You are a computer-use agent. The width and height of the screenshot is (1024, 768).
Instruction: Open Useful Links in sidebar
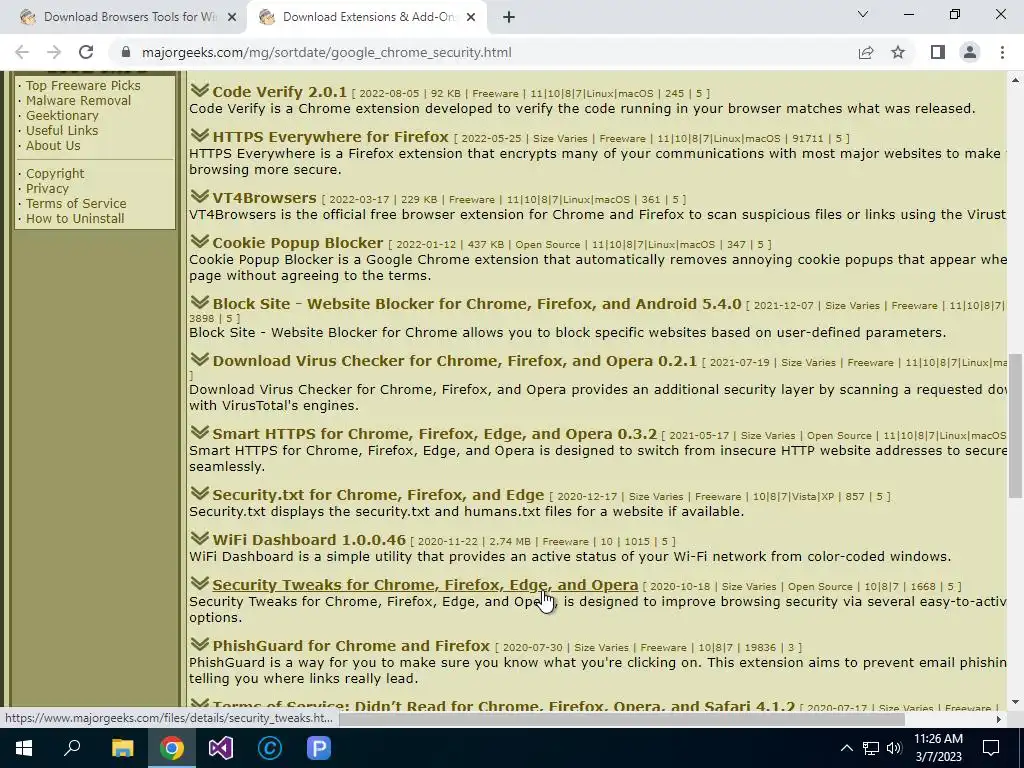(x=62, y=130)
